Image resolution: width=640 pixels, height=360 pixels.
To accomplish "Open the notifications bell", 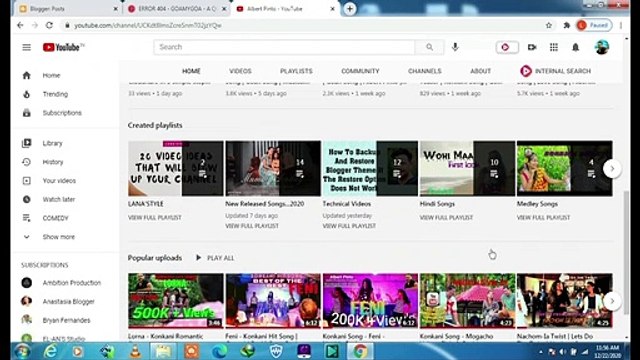I will [x=576, y=47].
